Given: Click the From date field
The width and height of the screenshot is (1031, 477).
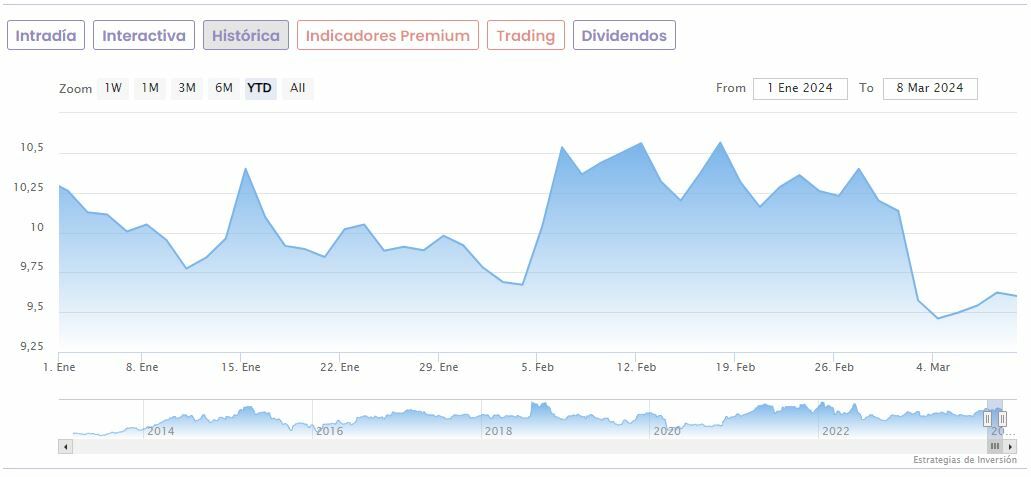Looking at the screenshot, I should click(x=800, y=88).
